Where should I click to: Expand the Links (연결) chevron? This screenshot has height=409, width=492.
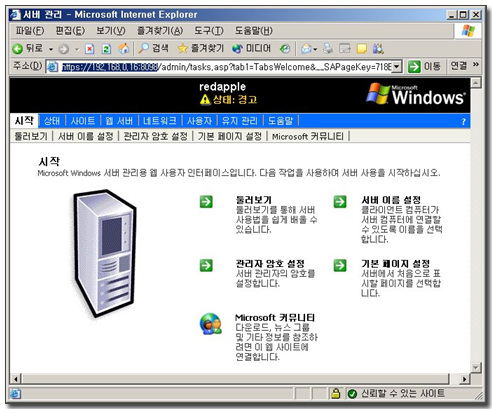click(476, 65)
